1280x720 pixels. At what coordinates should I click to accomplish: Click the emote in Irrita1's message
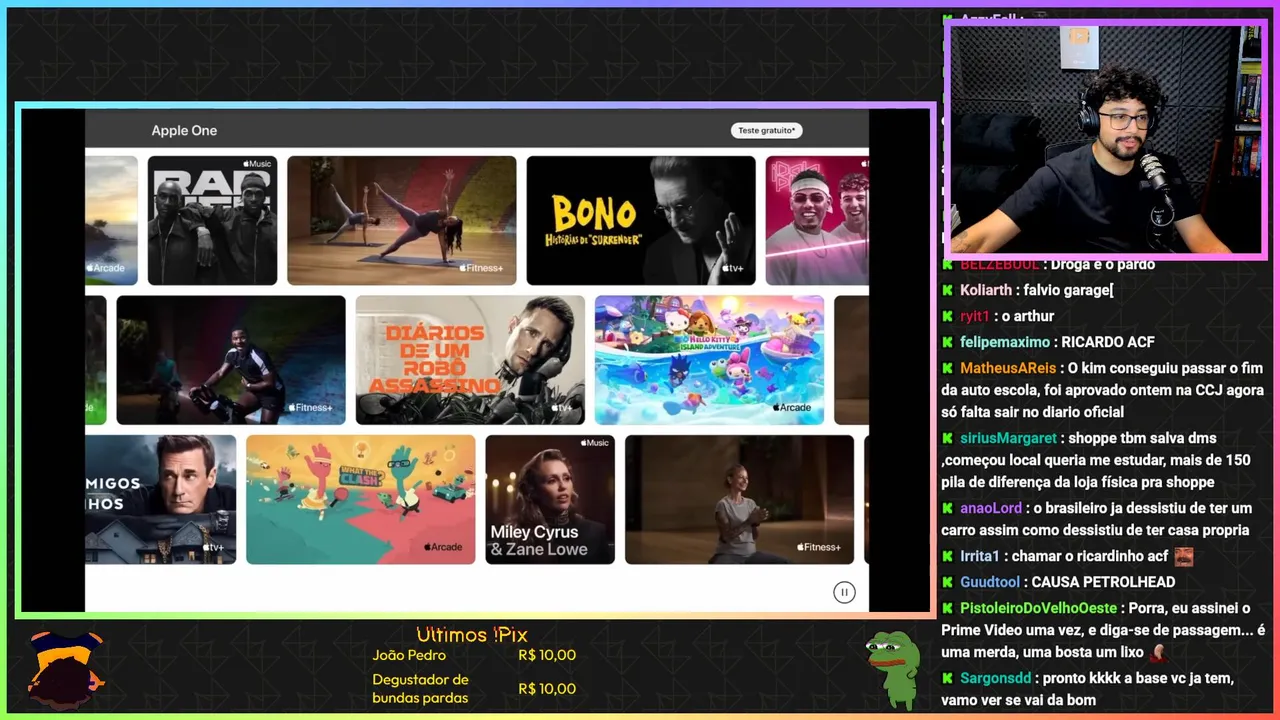point(1184,556)
